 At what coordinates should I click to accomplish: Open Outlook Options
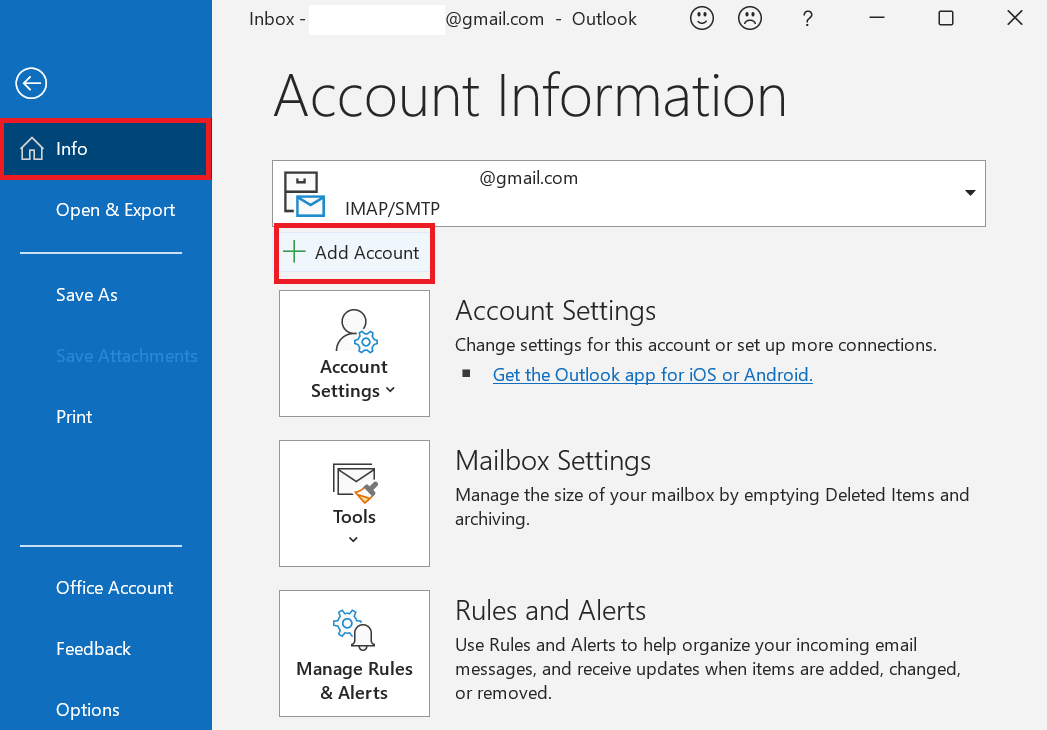pos(87,709)
